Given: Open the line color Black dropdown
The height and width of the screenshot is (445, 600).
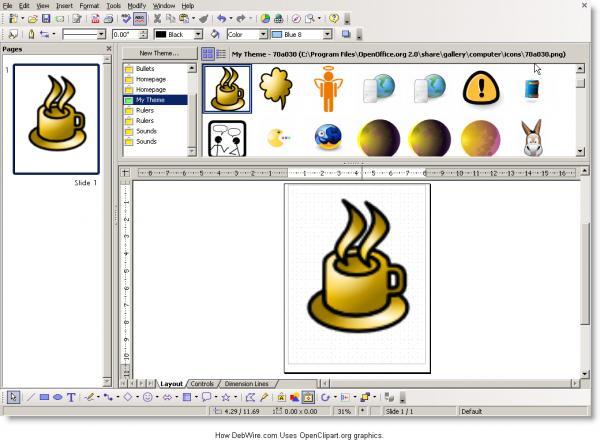Looking at the screenshot, I should pyautogui.click(x=201, y=34).
